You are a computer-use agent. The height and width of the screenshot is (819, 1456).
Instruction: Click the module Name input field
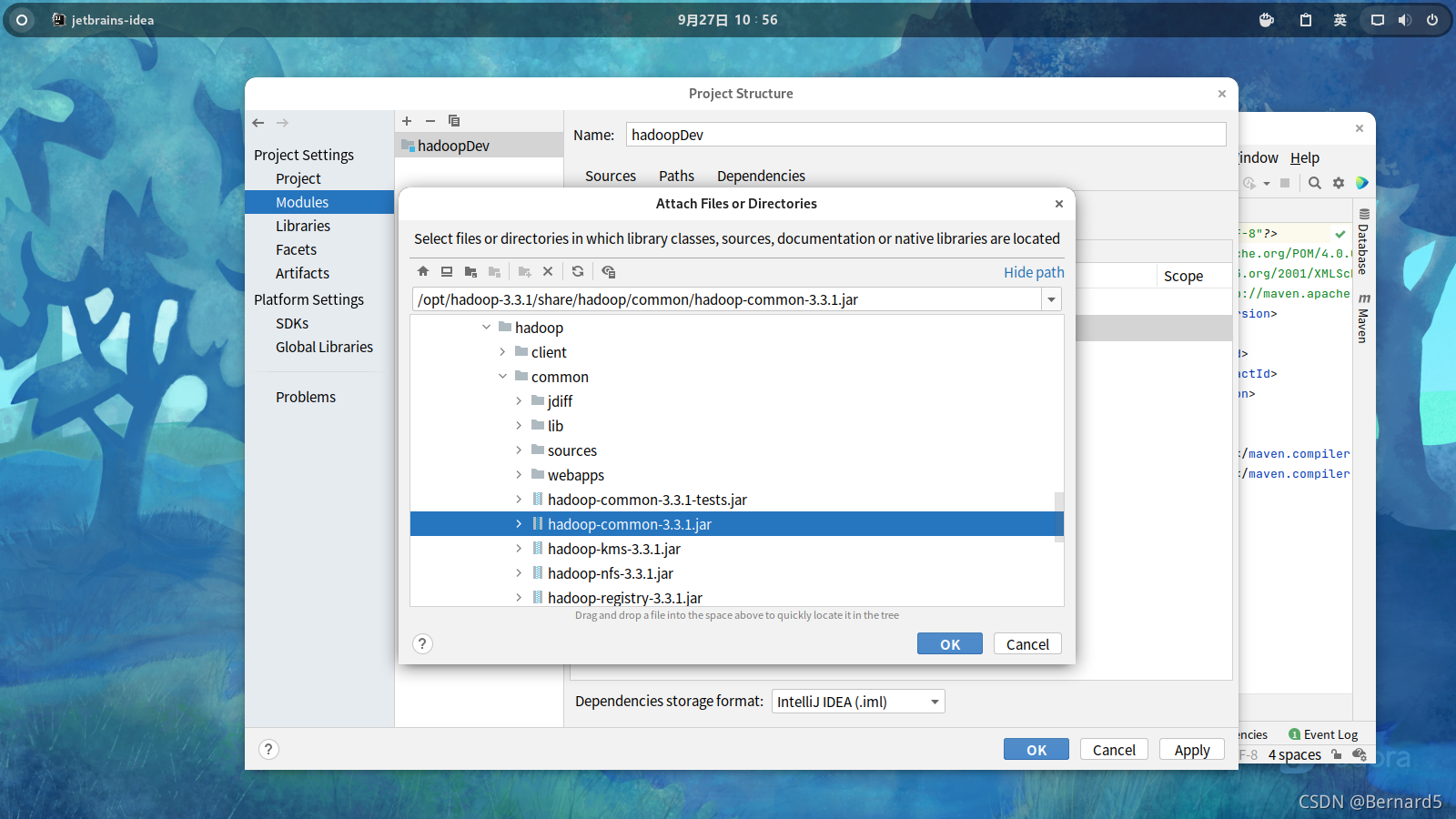point(925,135)
